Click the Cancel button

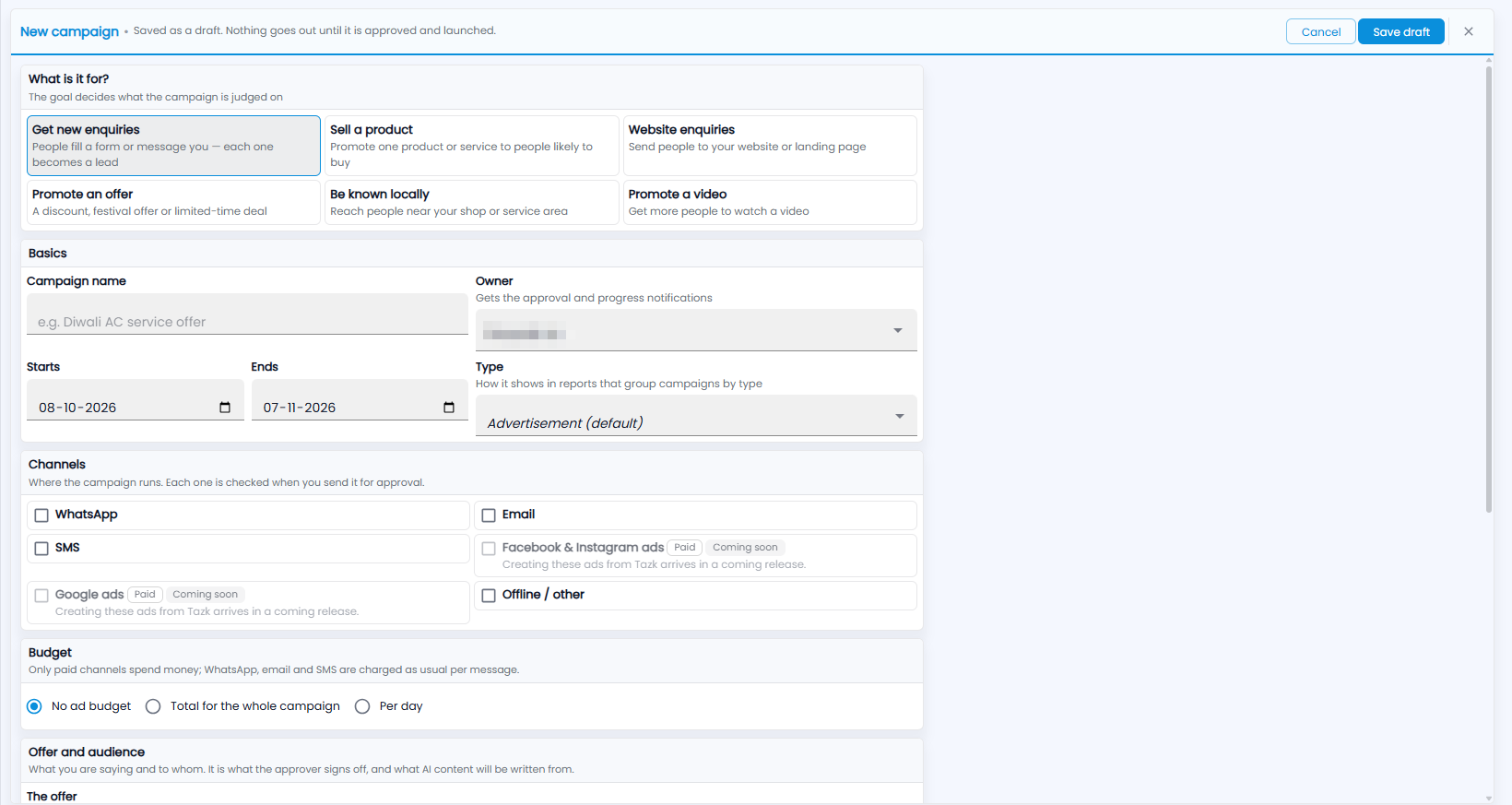1320,31
